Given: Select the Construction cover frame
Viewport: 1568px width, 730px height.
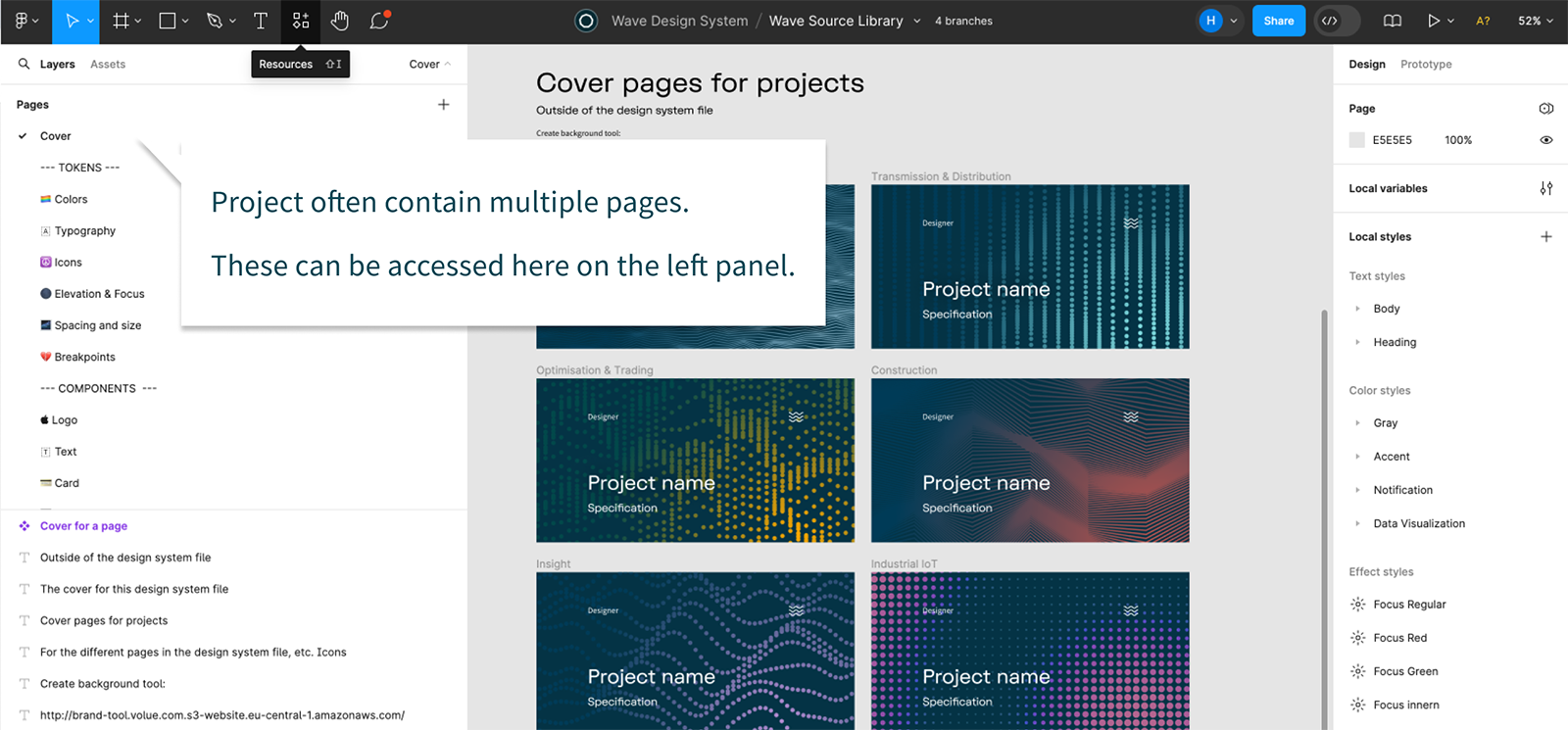Looking at the screenshot, I should (x=1030, y=461).
